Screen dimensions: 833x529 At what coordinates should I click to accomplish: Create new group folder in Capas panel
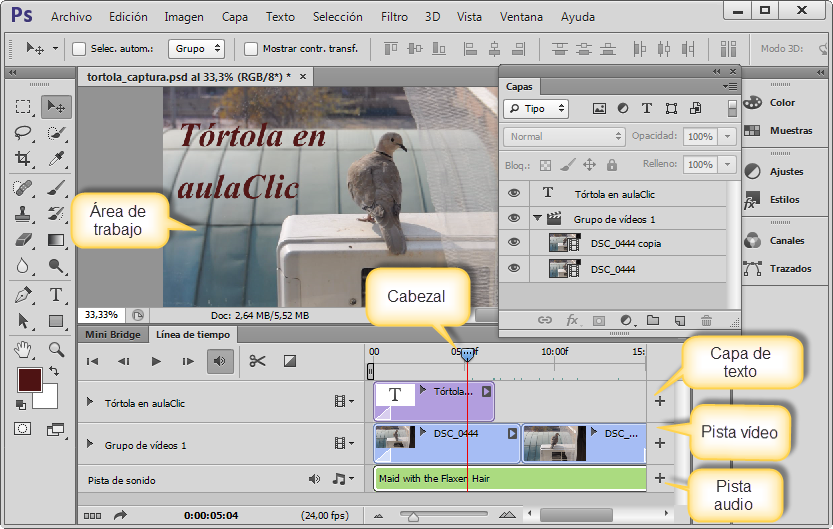pos(653,320)
